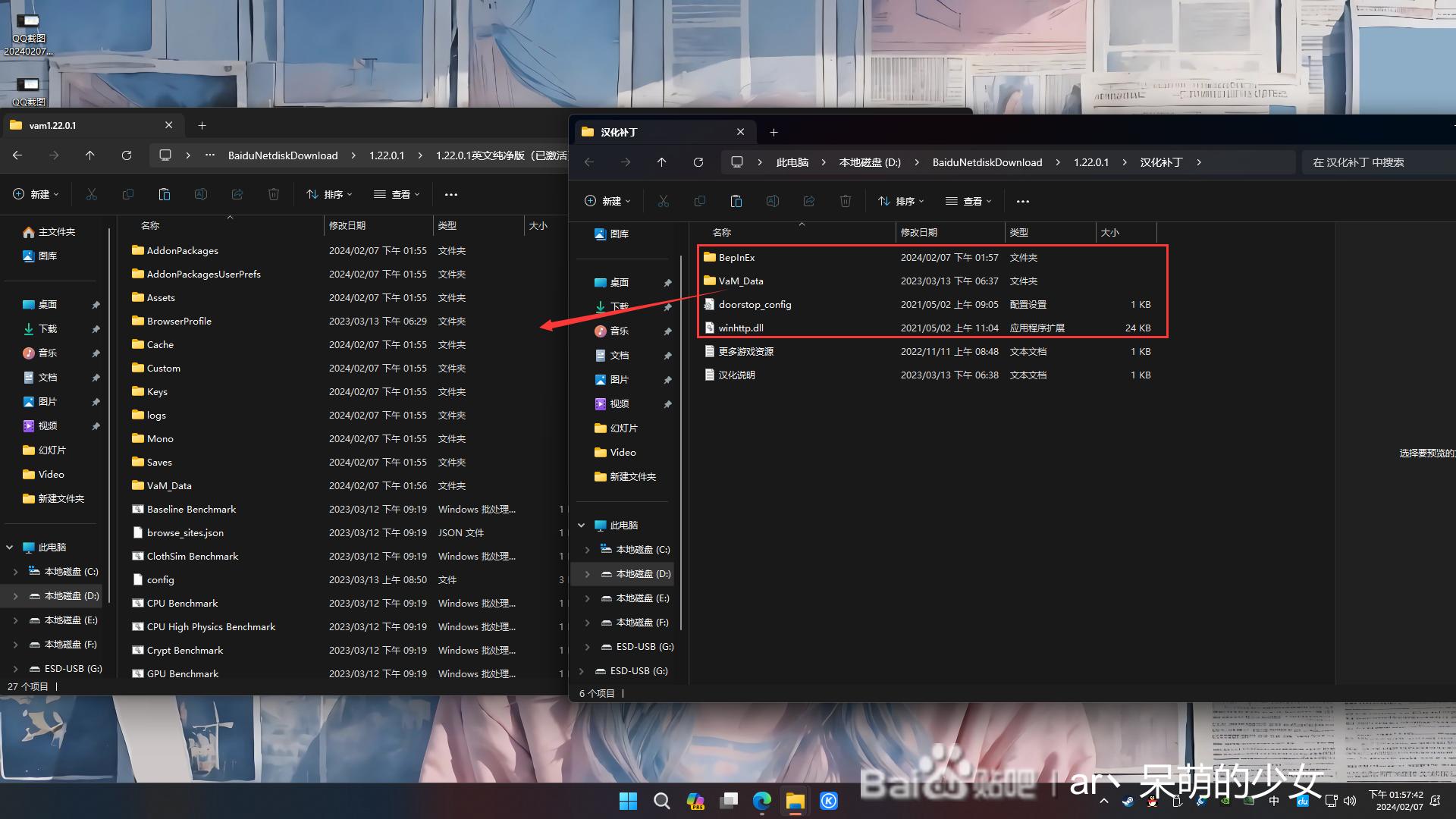This screenshot has height=819, width=1456.
Task: Add new tab in 汉化补丁 window
Action: [773, 132]
